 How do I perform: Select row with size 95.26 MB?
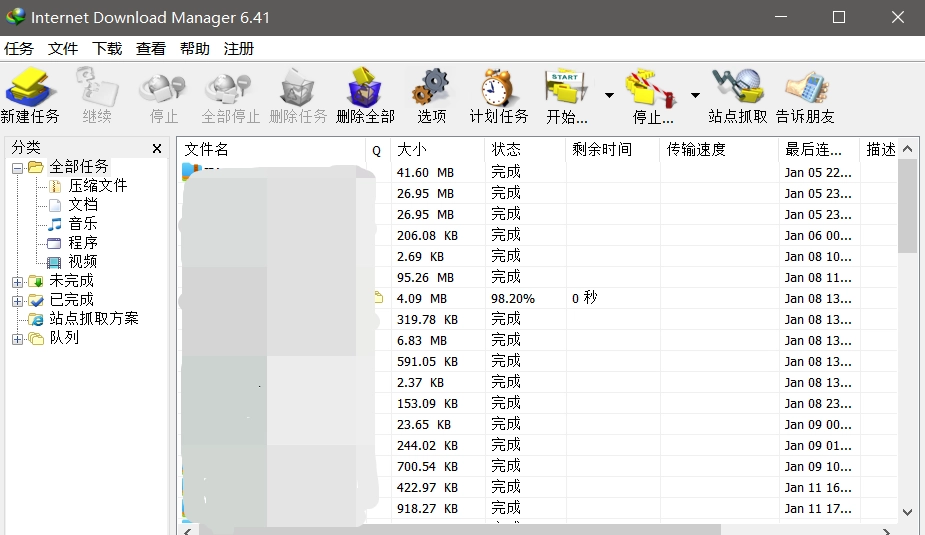[537, 277]
